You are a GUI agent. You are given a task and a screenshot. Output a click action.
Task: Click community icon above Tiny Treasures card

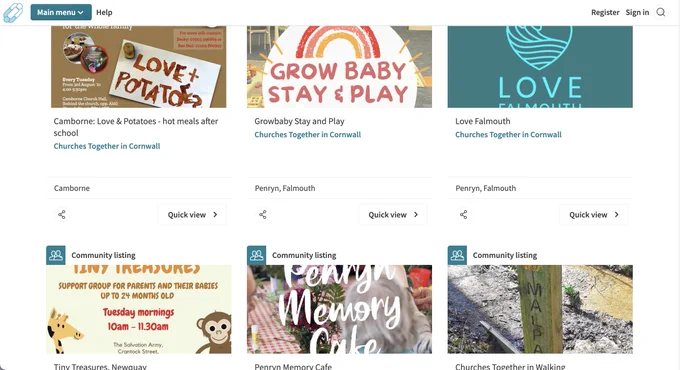56,255
